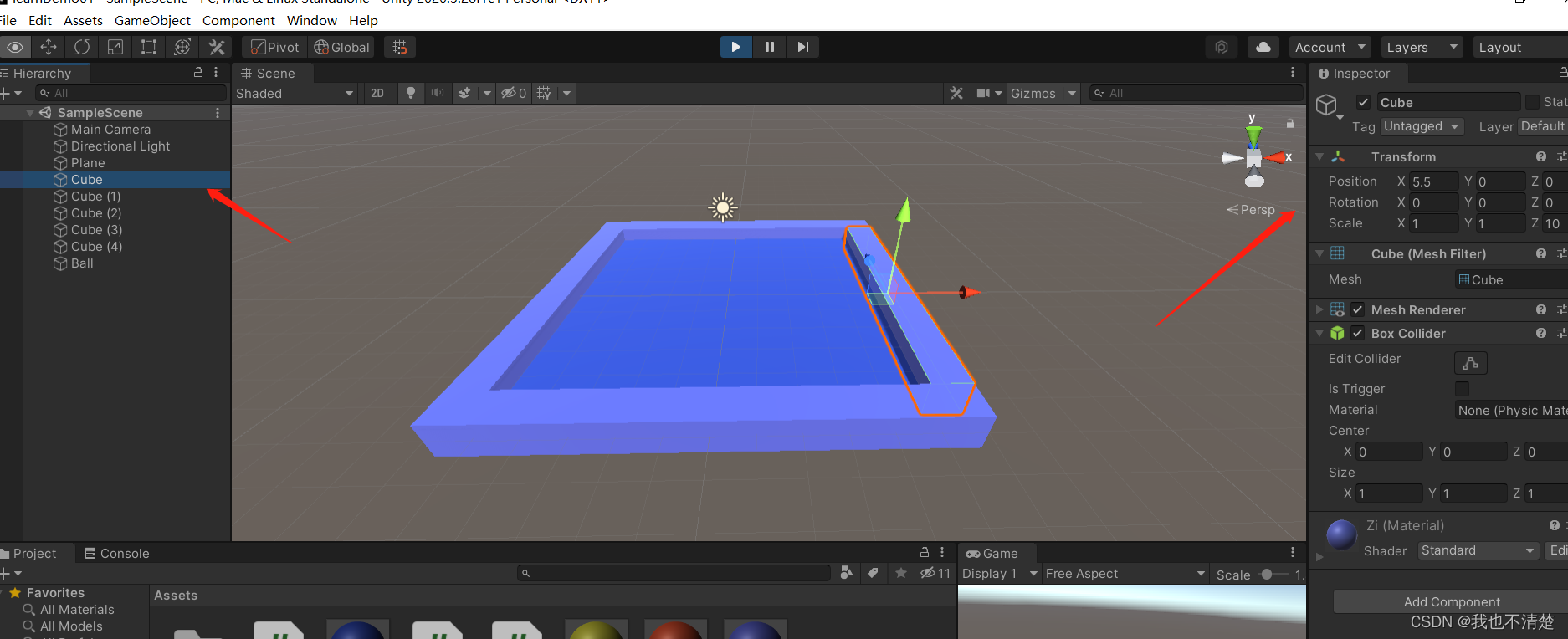Open scene camera settings icon
This screenshot has height=639, width=1568.
[x=984, y=93]
